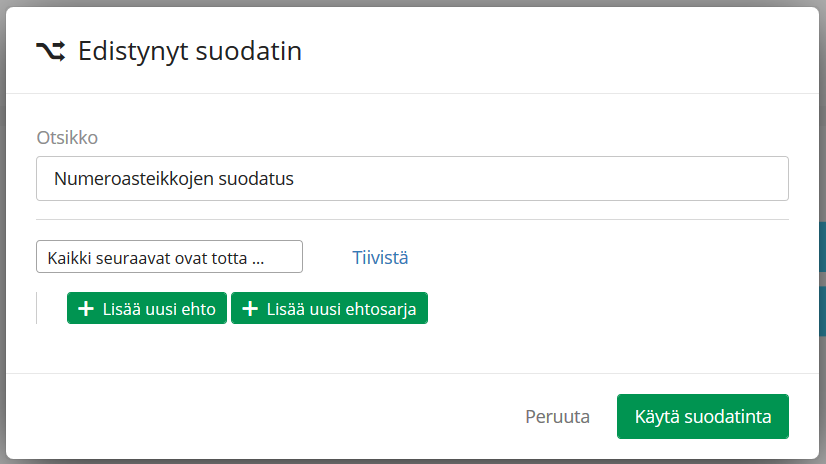Click the plus icon on Lisää uusi ehto
Viewport: 826px width, 464px height.
[86, 309]
